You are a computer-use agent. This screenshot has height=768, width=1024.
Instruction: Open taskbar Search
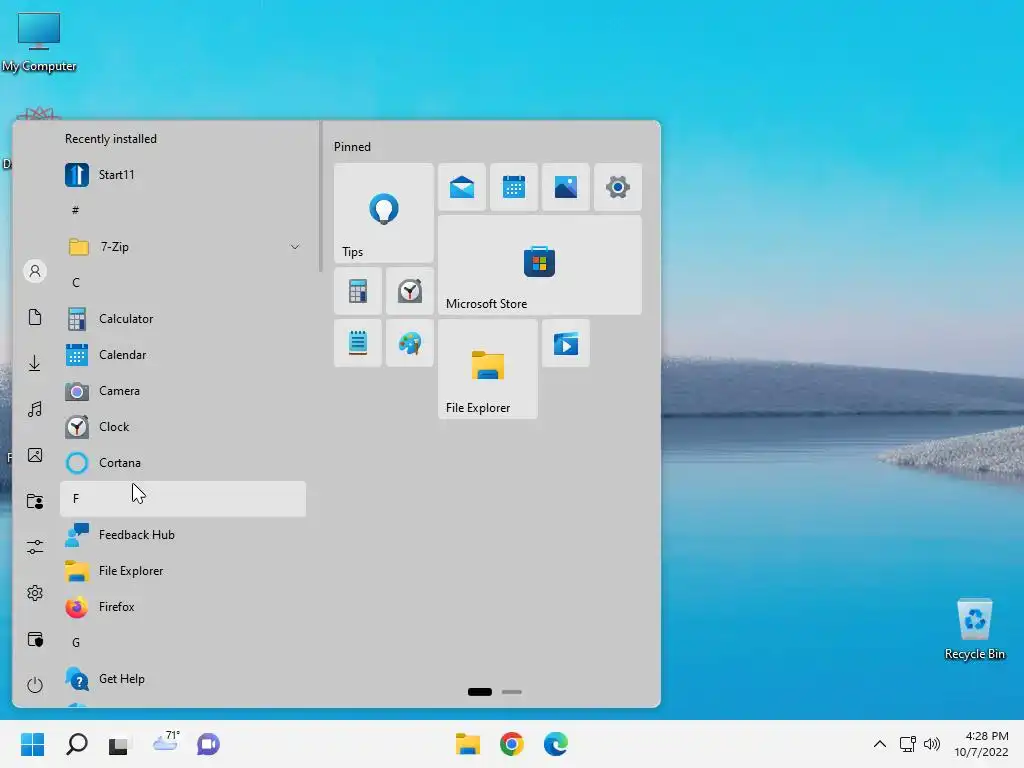[77, 744]
